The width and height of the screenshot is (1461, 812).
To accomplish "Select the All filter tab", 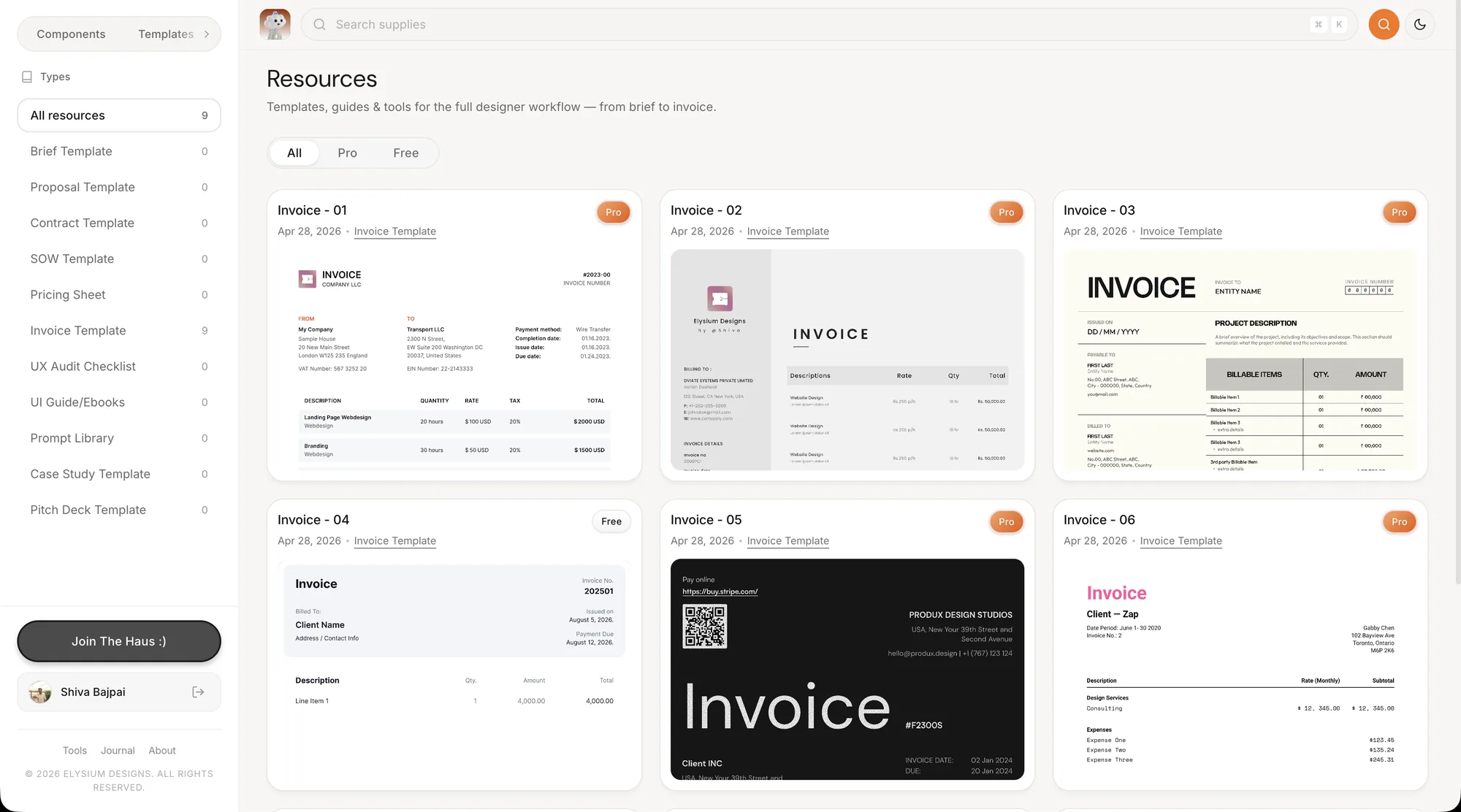I will [294, 153].
